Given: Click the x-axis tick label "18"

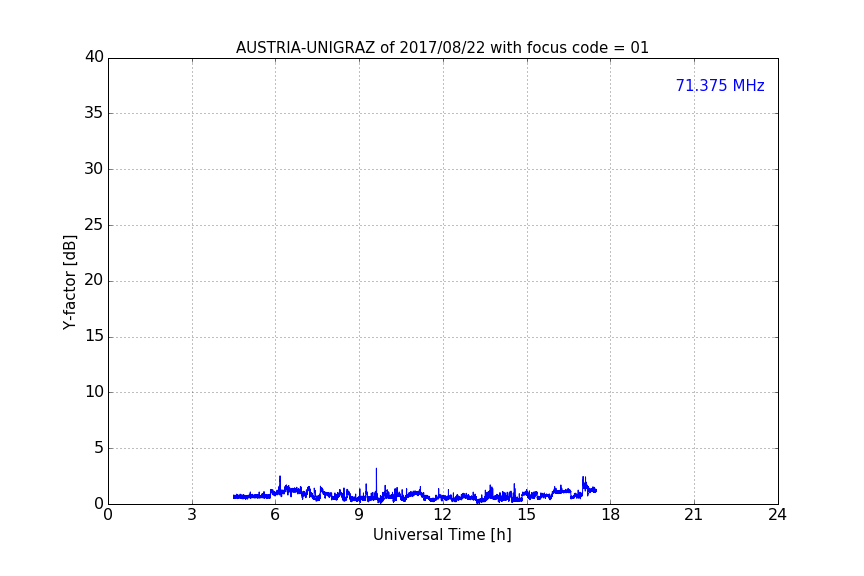Looking at the screenshot, I should point(611,515).
